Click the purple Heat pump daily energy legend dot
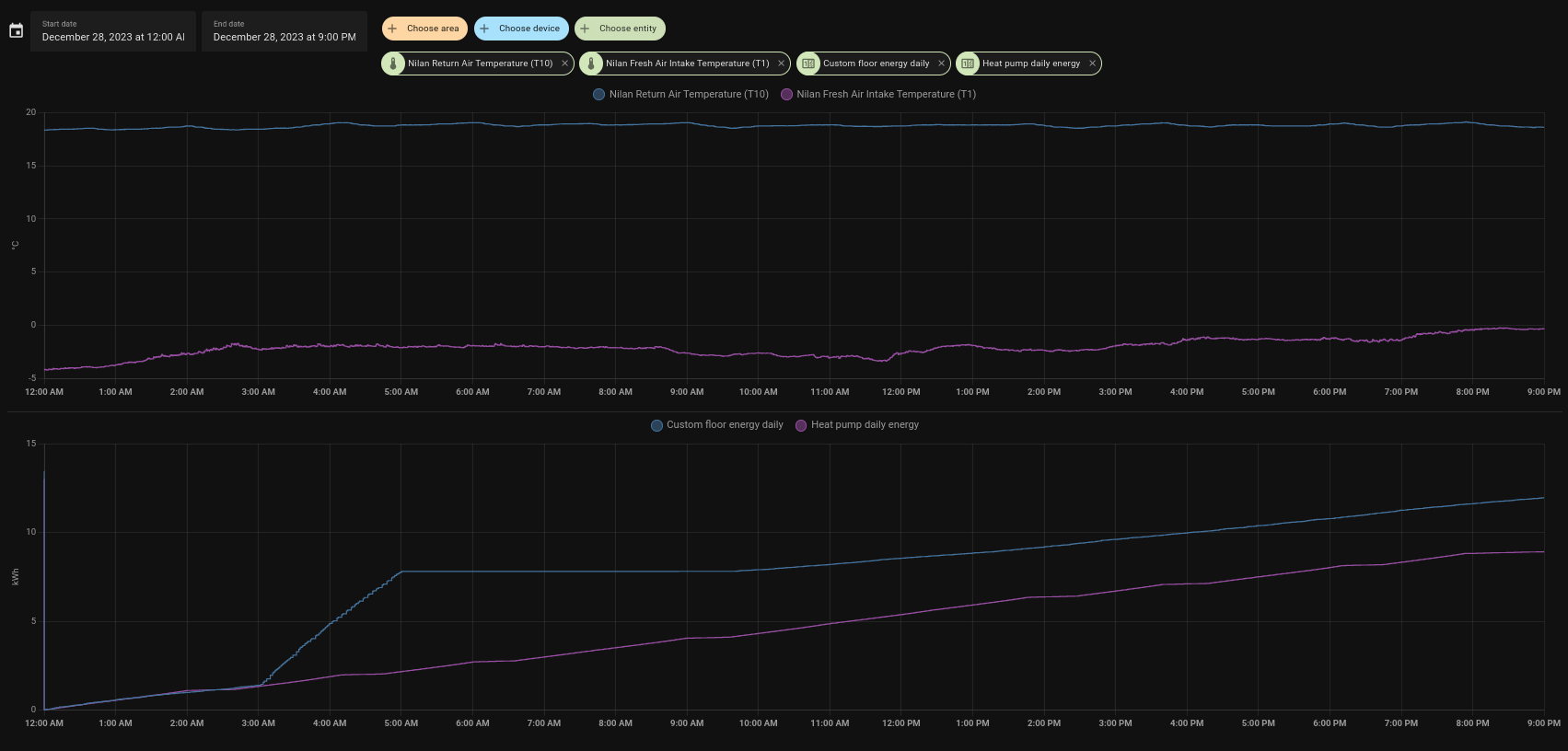This screenshot has width=1568, height=751. 801,425
